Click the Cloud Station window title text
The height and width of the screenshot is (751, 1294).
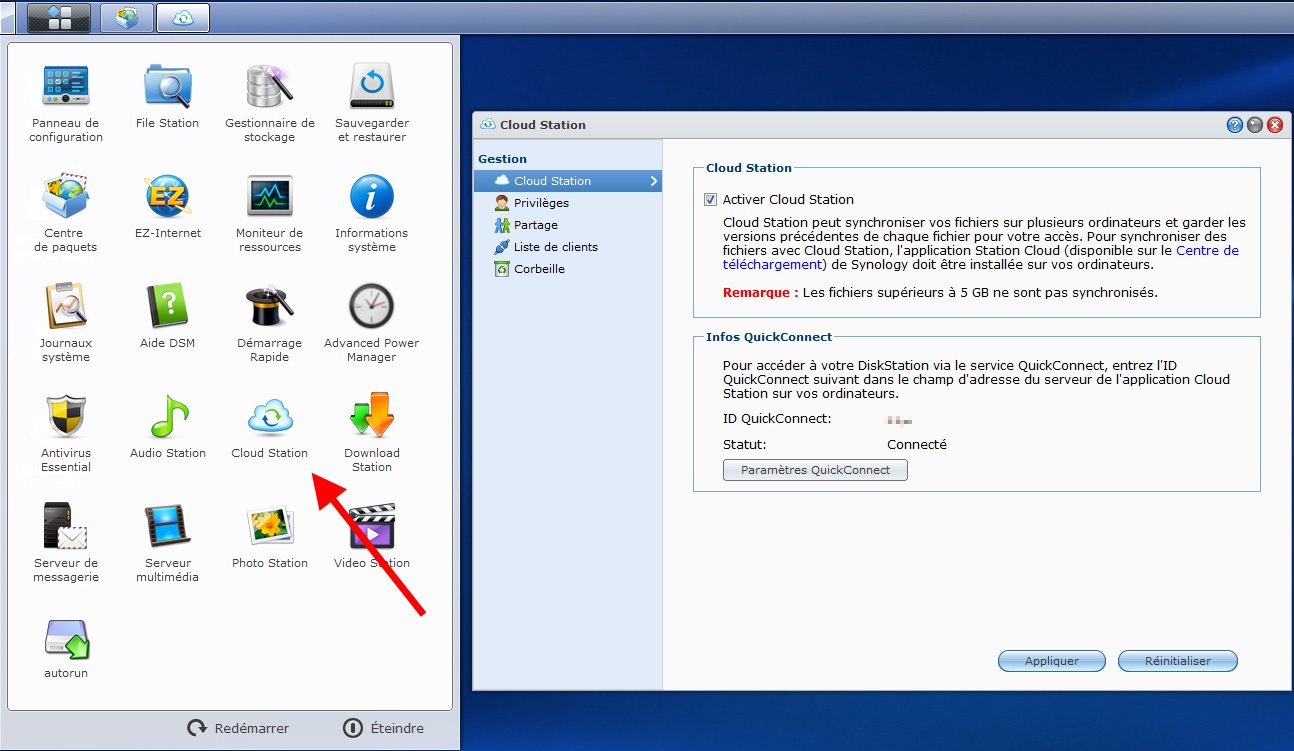point(543,125)
